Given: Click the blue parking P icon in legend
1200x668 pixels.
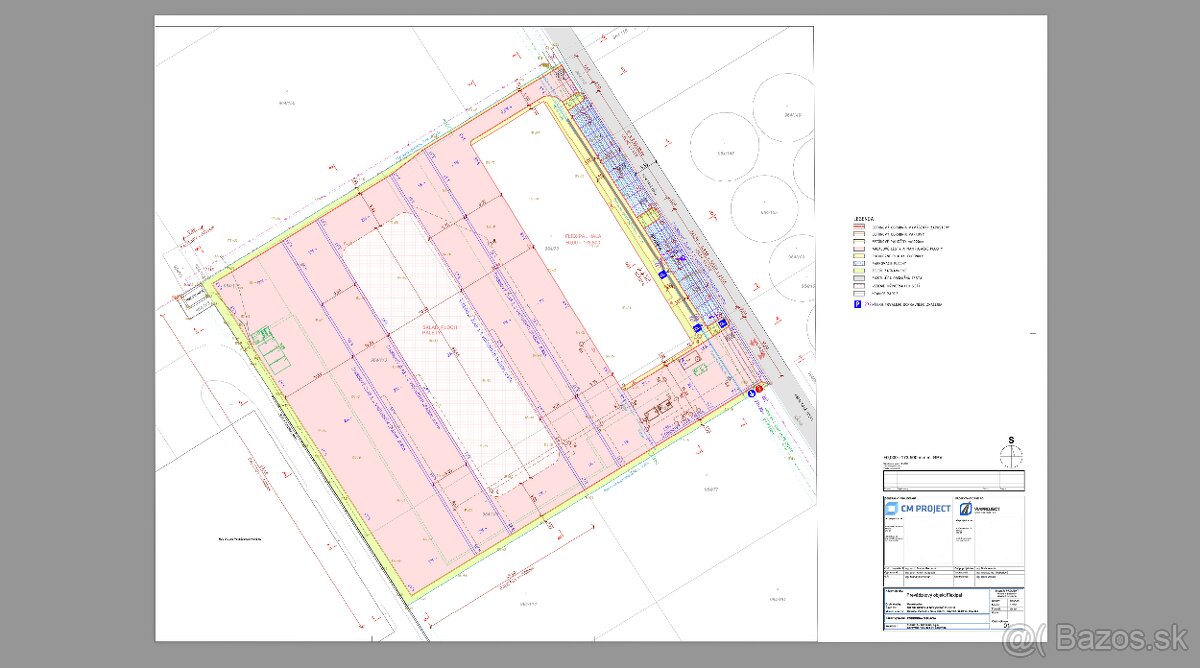Looking at the screenshot, I should [857, 303].
